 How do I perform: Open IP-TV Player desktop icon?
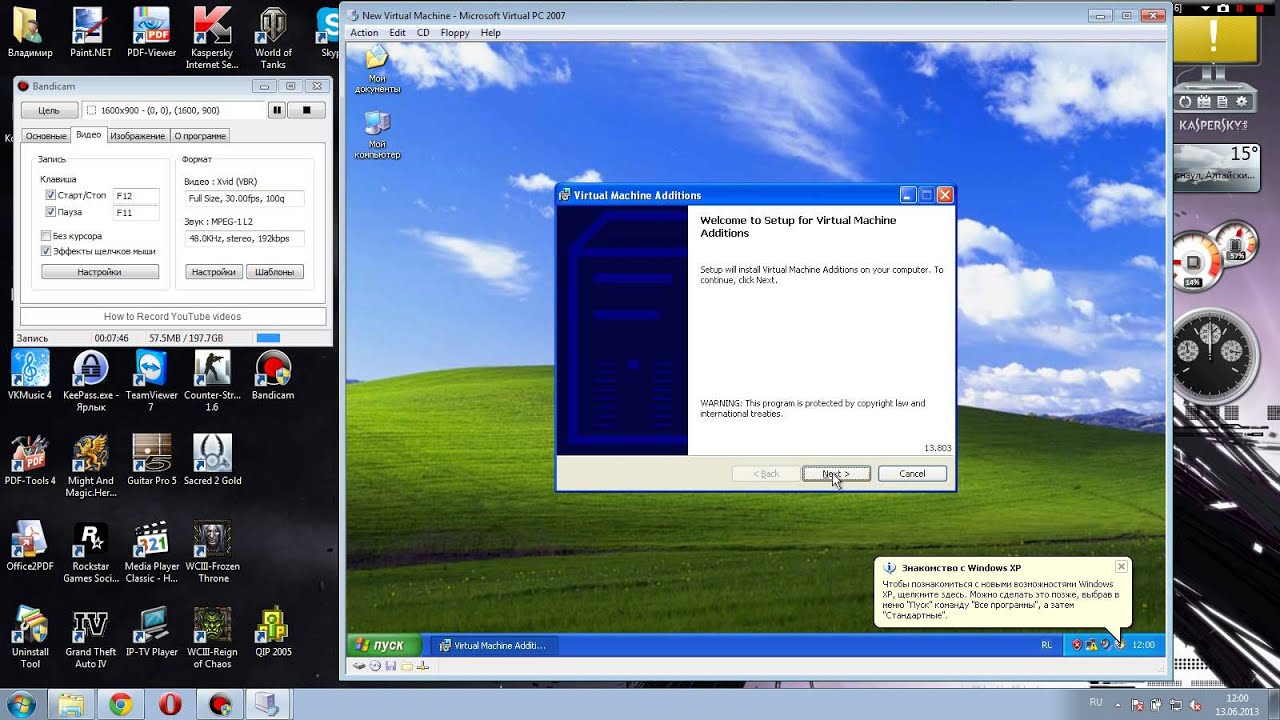point(152,631)
